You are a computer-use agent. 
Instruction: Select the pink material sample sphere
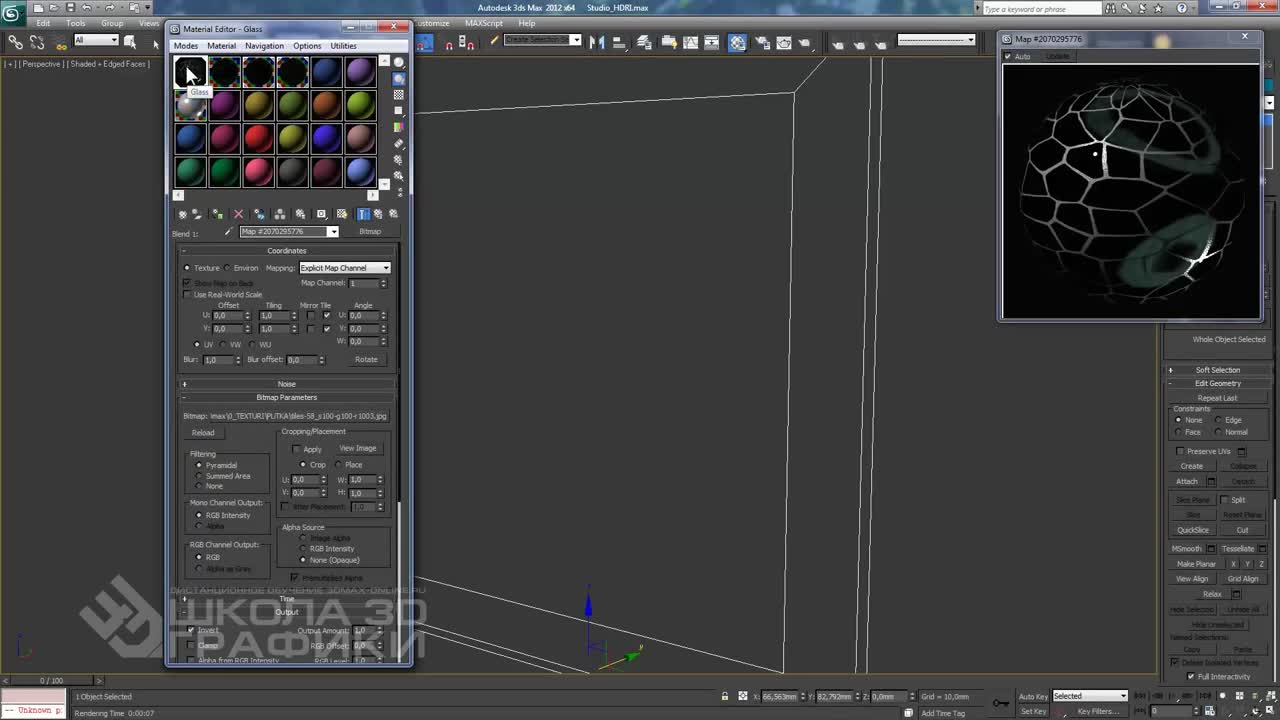(258, 172)
